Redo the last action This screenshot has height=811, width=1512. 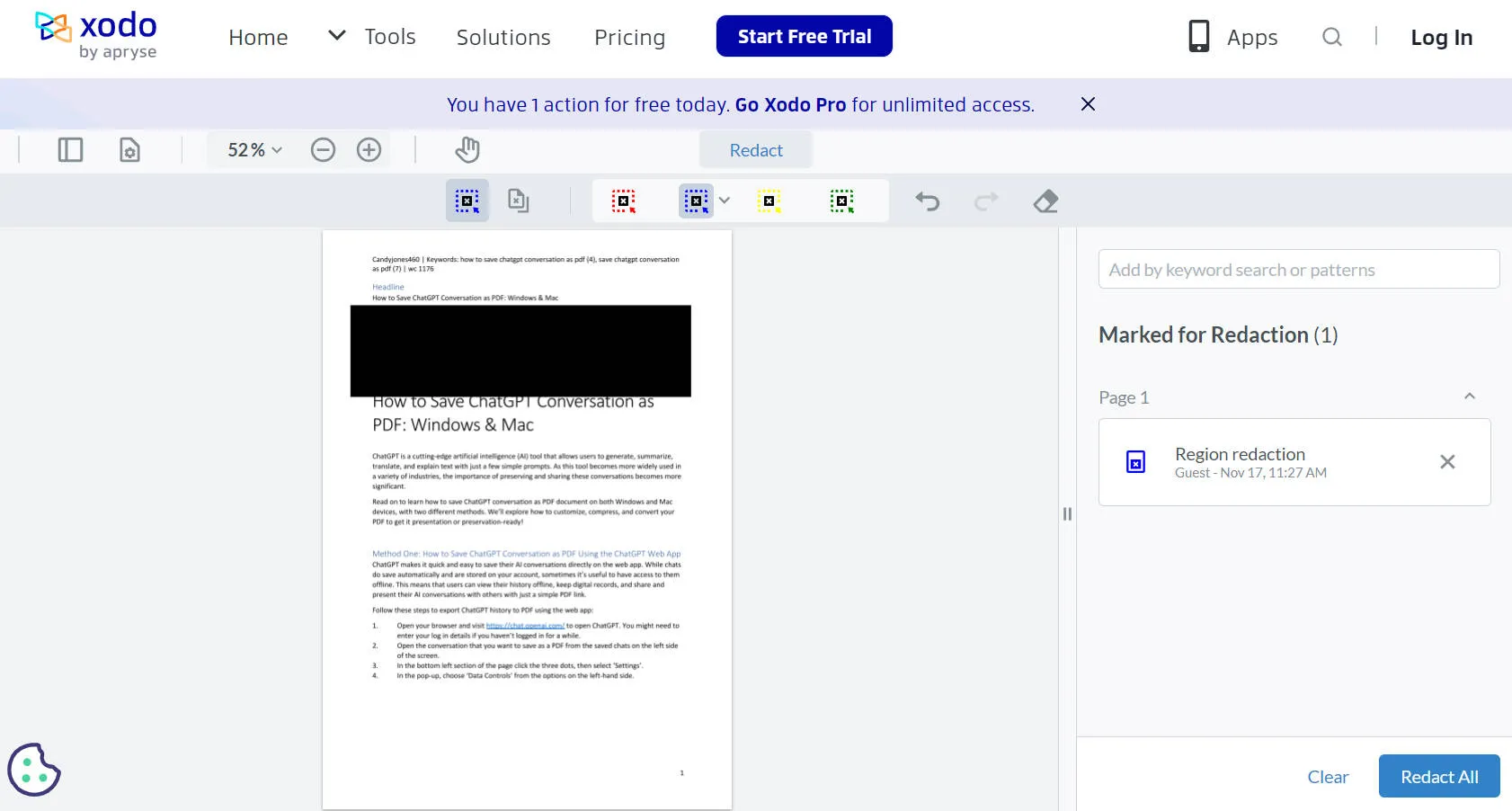[x=985, y=201]
